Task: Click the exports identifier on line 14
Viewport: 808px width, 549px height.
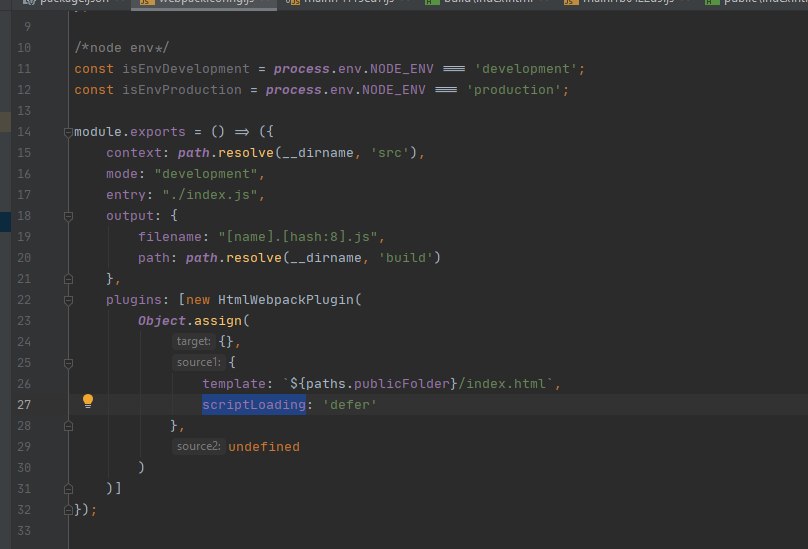Action: [158, 131]
